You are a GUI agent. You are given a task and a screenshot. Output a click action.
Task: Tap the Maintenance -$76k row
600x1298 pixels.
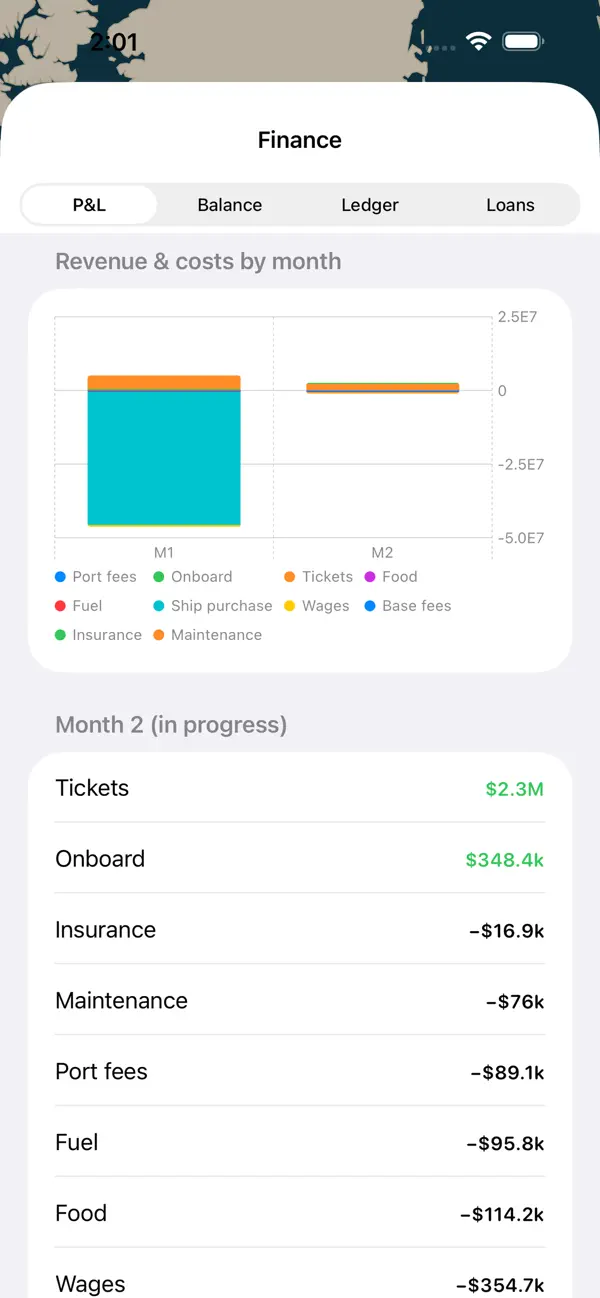[x=300, y=1001]
